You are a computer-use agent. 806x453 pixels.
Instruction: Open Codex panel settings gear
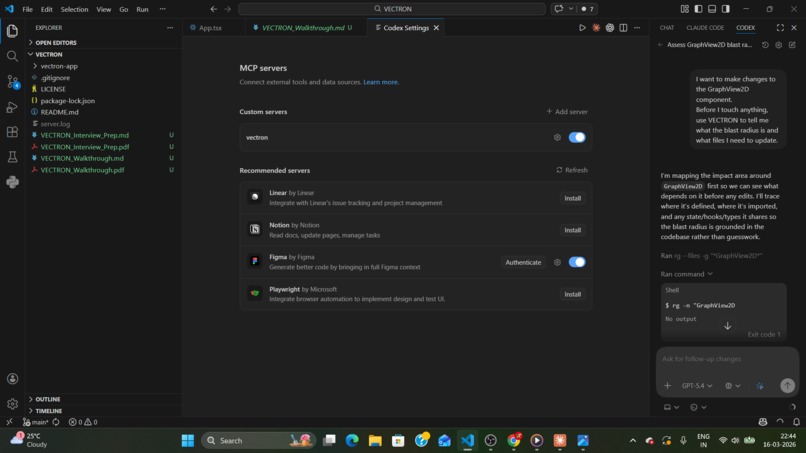click(778, 45)
